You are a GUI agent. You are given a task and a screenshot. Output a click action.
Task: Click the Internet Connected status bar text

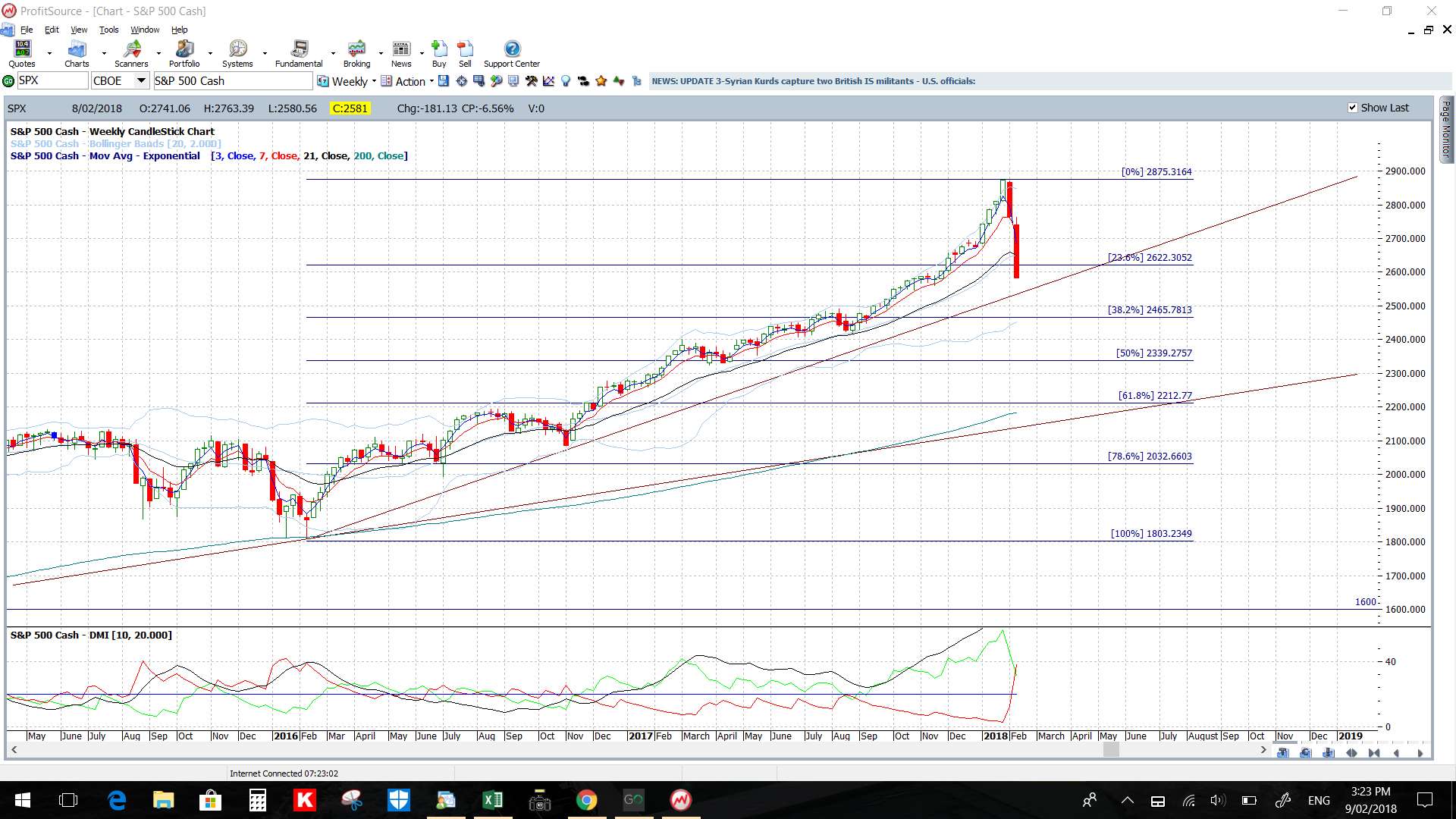pos(284,773)
